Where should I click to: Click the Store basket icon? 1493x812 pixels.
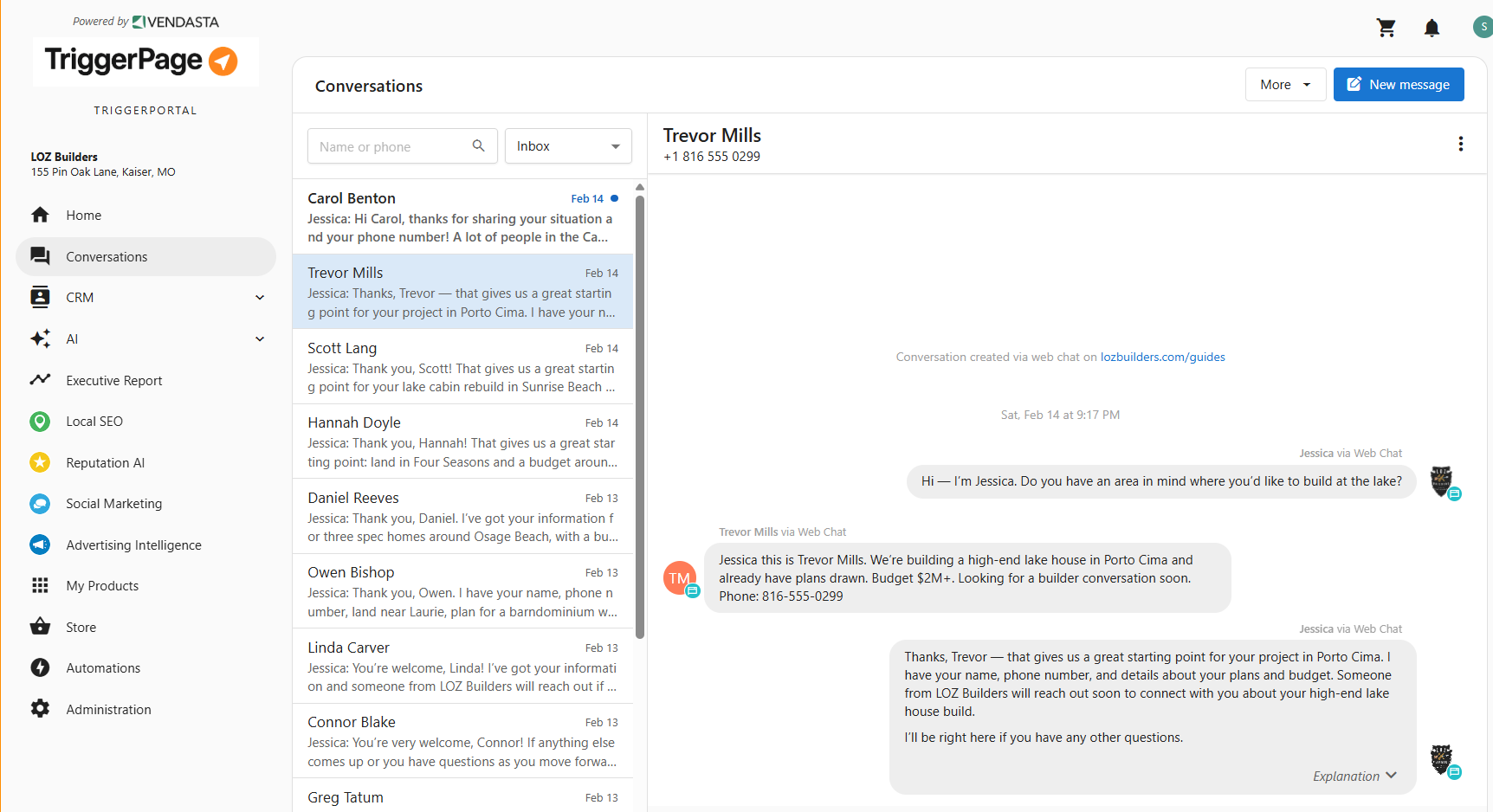[x=40, y=627]
